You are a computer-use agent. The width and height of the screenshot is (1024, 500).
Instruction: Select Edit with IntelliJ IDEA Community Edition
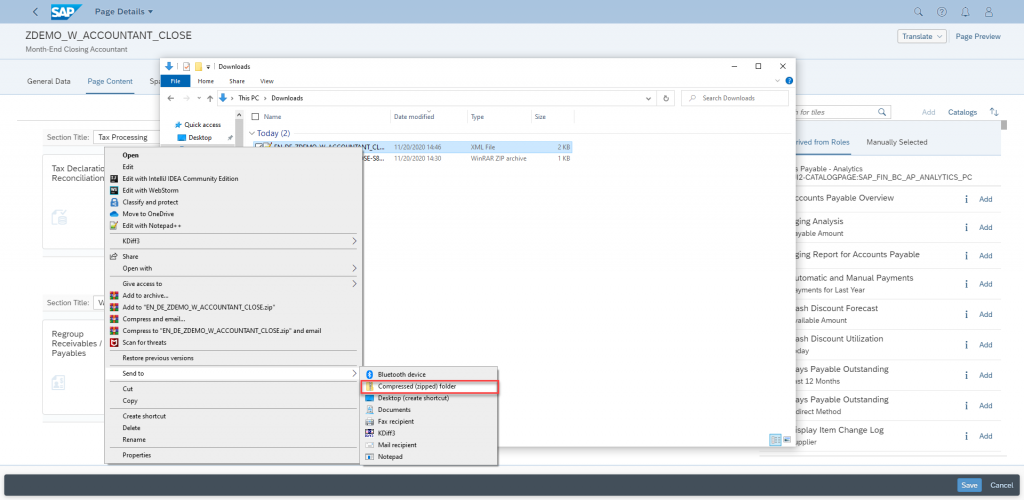(x=180, y=178)
